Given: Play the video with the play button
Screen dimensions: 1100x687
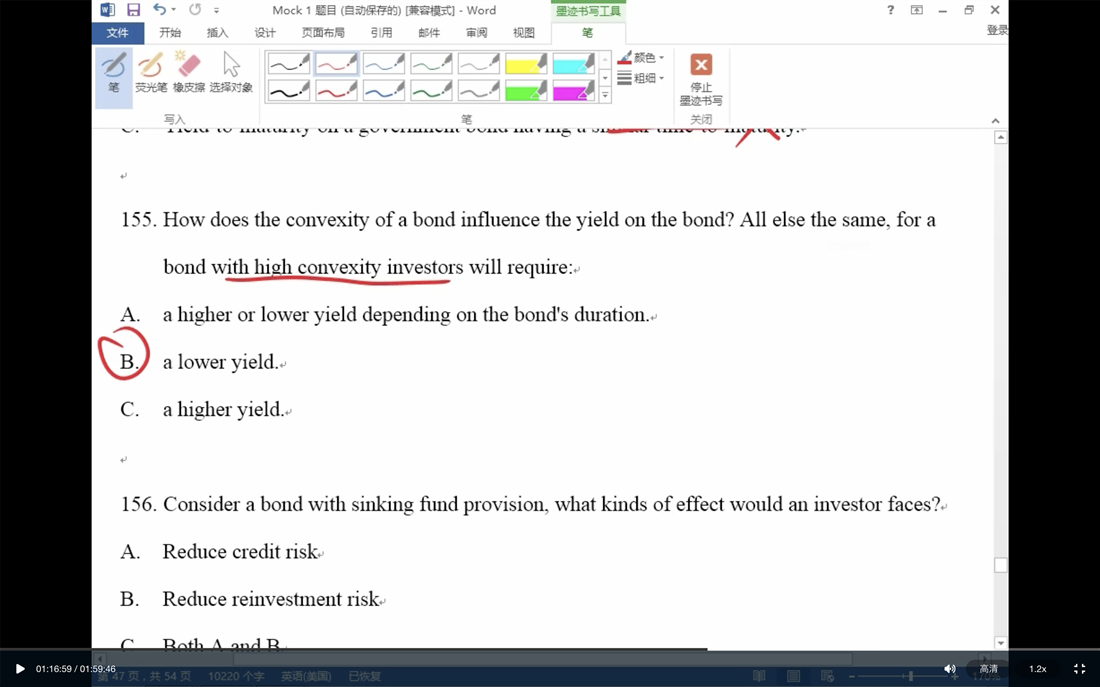Looking at the screenshot, I should coord(20,669).
